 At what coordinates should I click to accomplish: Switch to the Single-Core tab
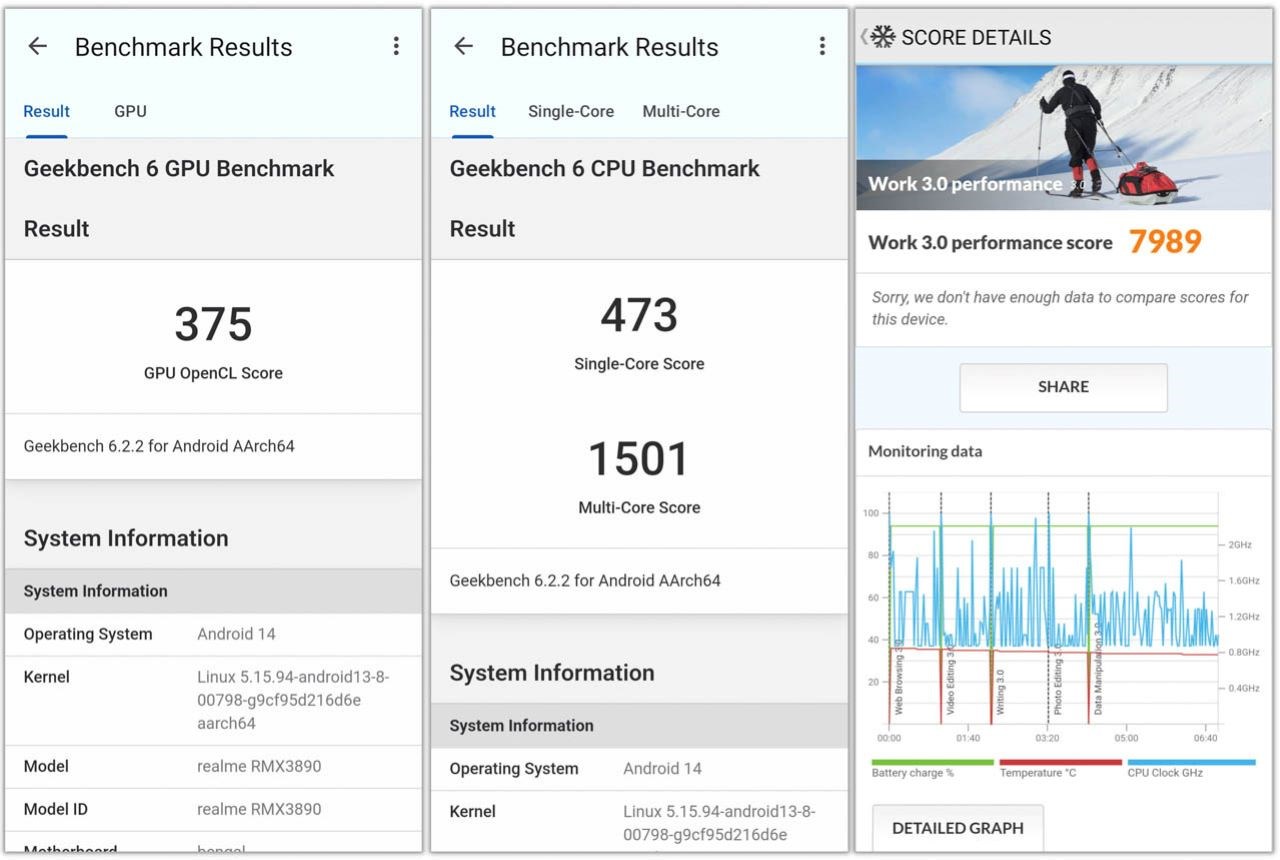tap(571, 111)
